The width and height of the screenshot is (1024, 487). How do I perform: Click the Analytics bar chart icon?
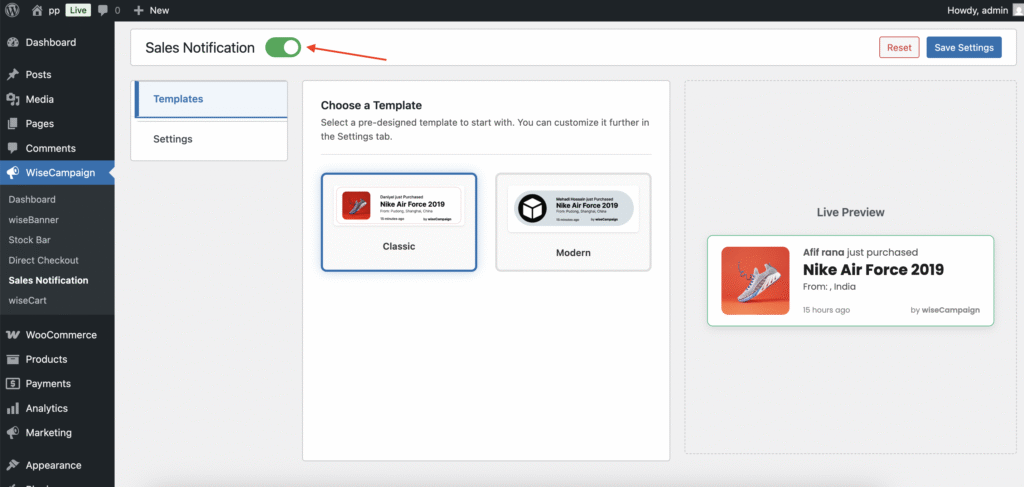click(12, 408)
